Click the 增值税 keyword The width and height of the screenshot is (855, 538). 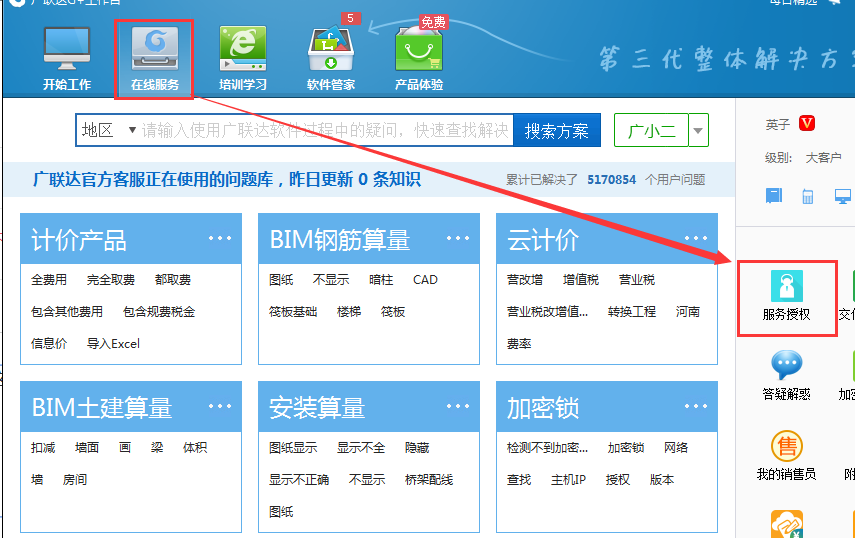(x=581, y=280)
